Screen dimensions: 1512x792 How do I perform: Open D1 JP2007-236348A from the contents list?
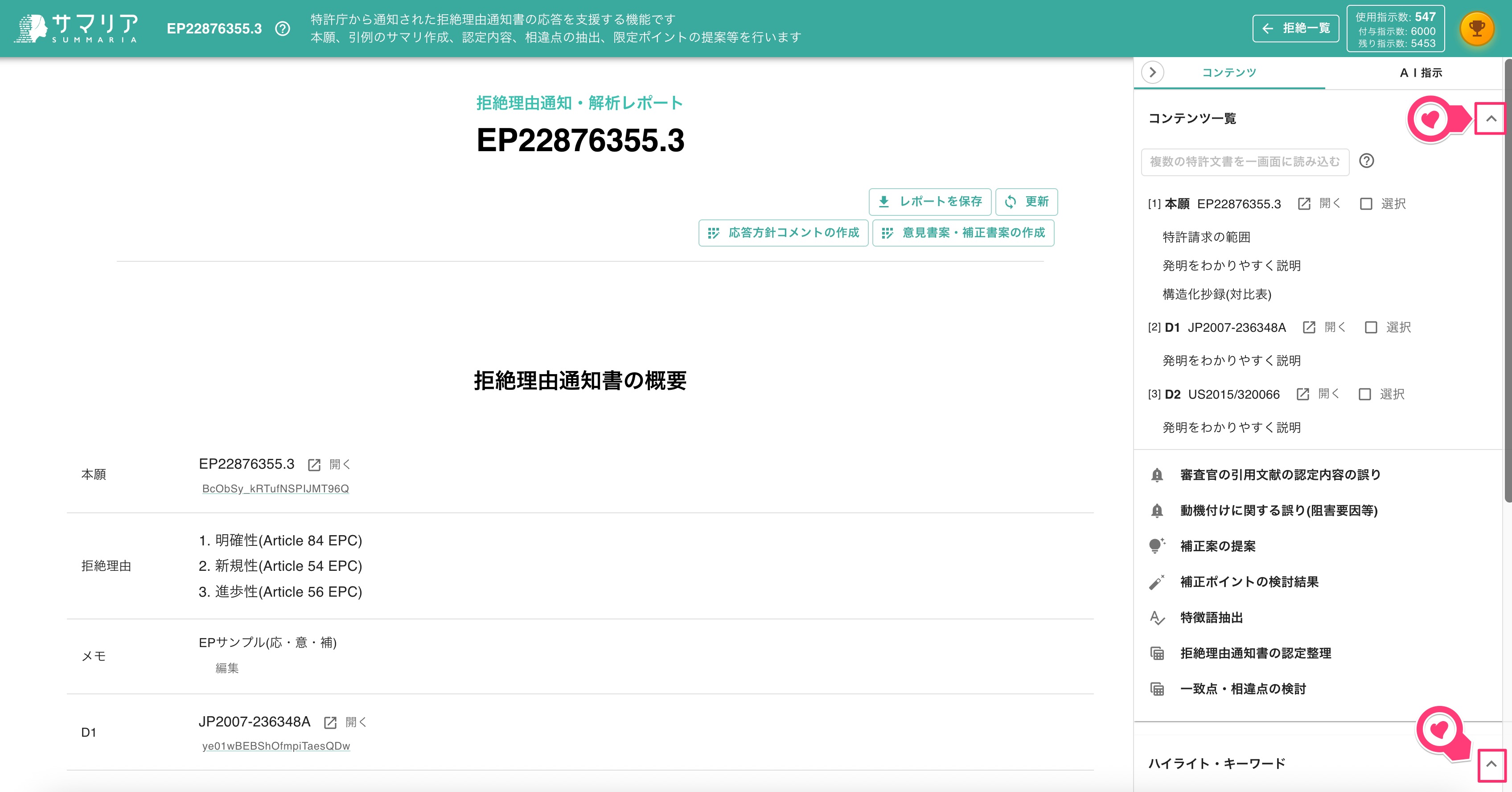coord(1324,327)
